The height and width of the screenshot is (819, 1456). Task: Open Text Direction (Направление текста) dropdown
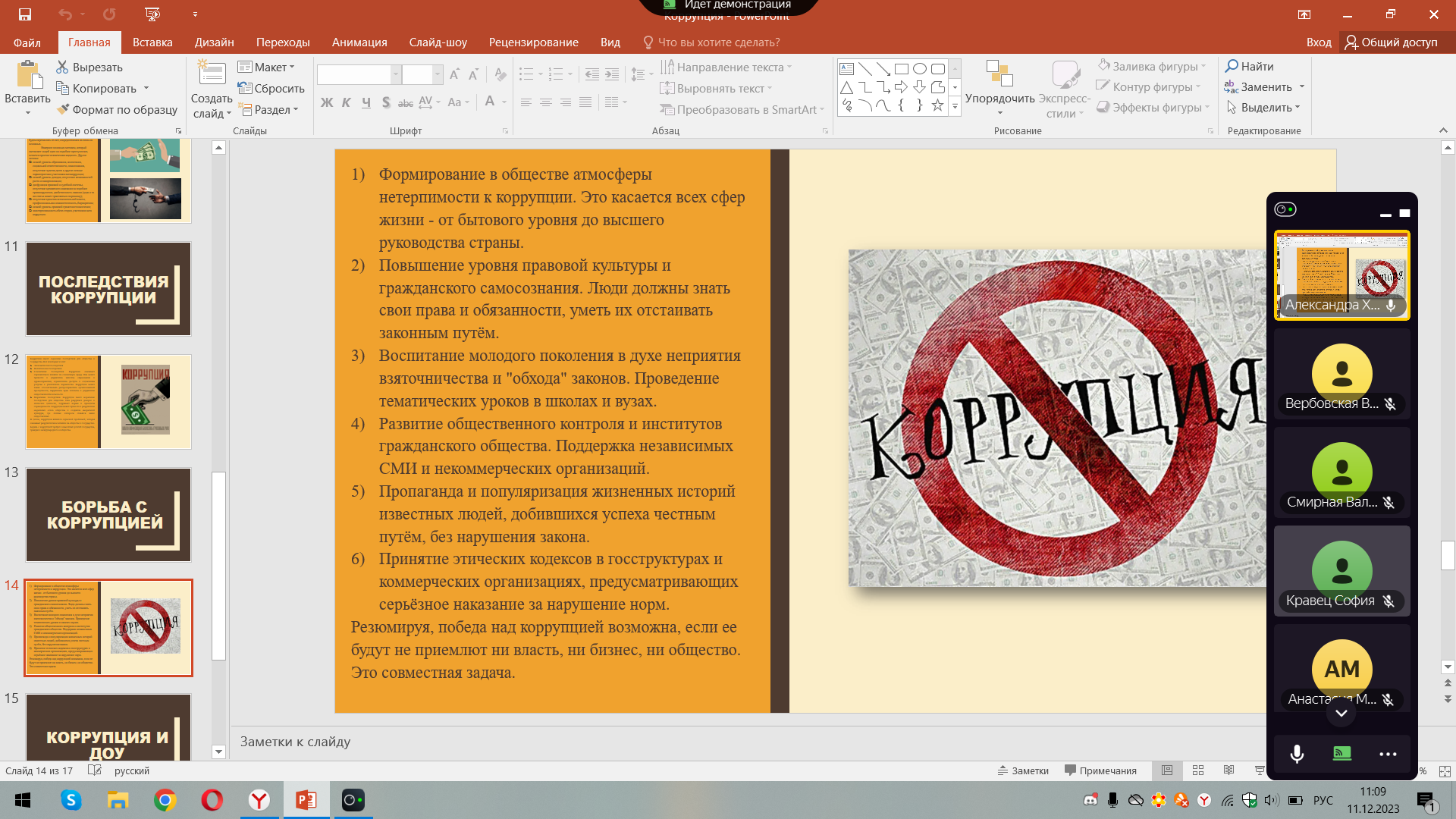(726, 67)
